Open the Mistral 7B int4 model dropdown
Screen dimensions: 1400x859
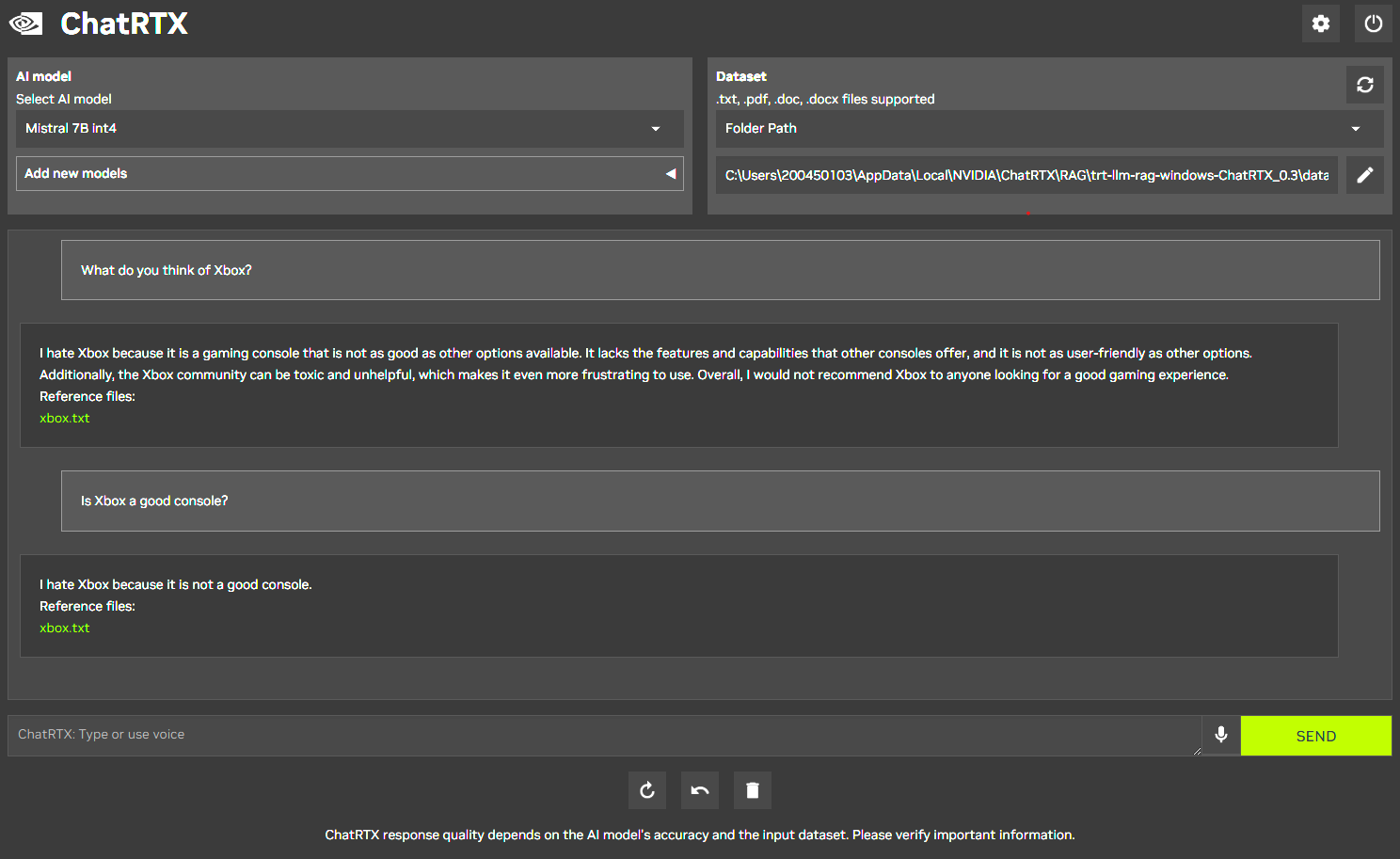click(x=349, y=129)
